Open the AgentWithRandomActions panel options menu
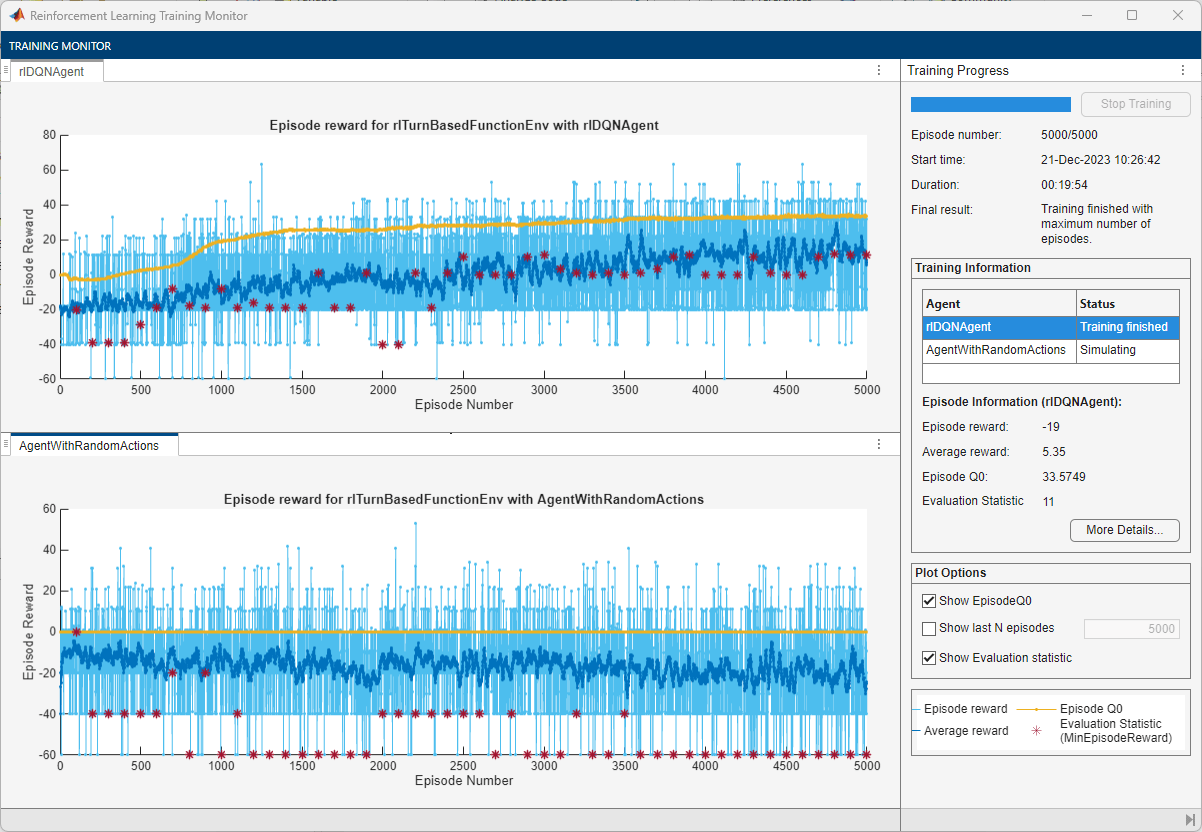 coord(878,444)
